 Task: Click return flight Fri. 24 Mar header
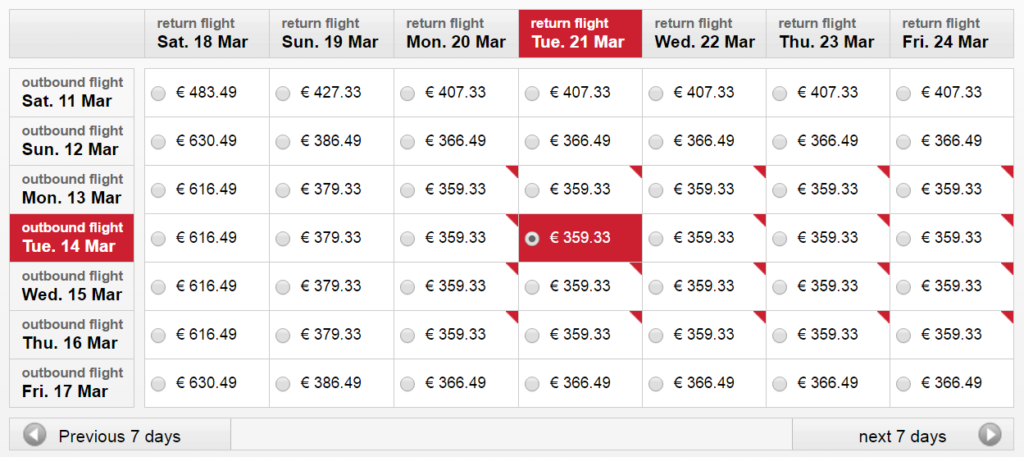click(x=952, y=33)
